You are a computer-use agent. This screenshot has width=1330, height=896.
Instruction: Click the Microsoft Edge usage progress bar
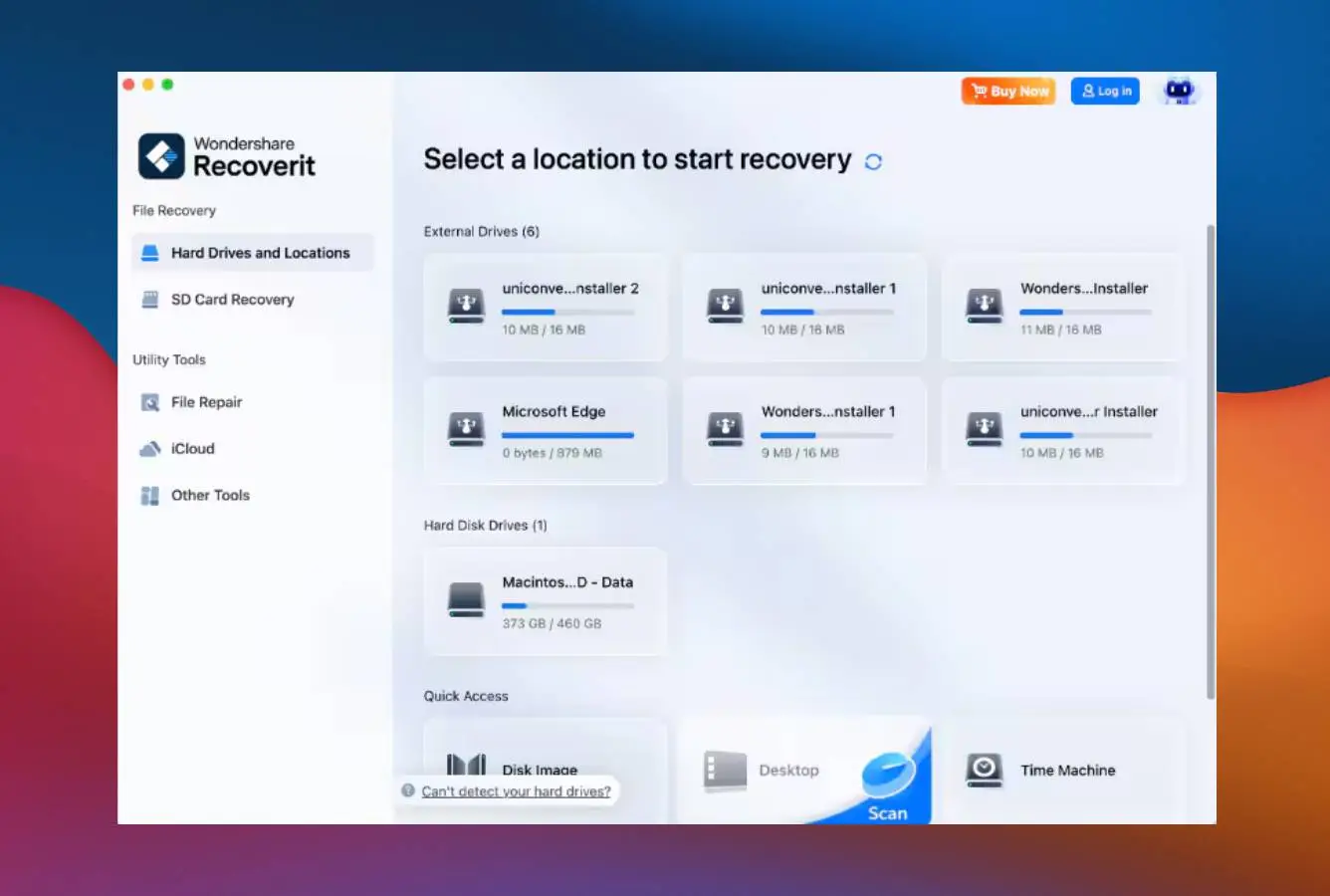point(567,435)
